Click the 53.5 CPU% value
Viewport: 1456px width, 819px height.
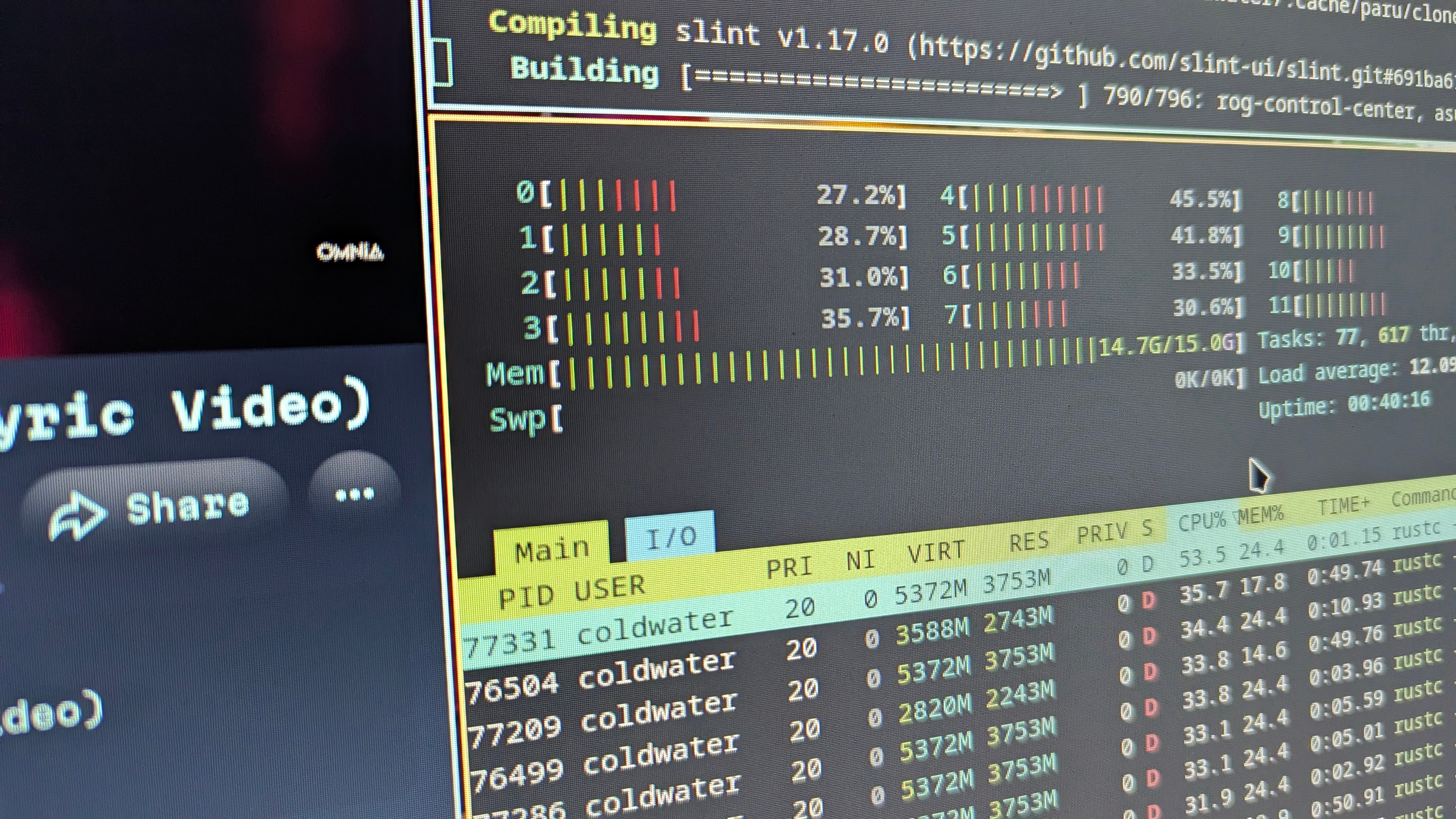[1203, 556]
